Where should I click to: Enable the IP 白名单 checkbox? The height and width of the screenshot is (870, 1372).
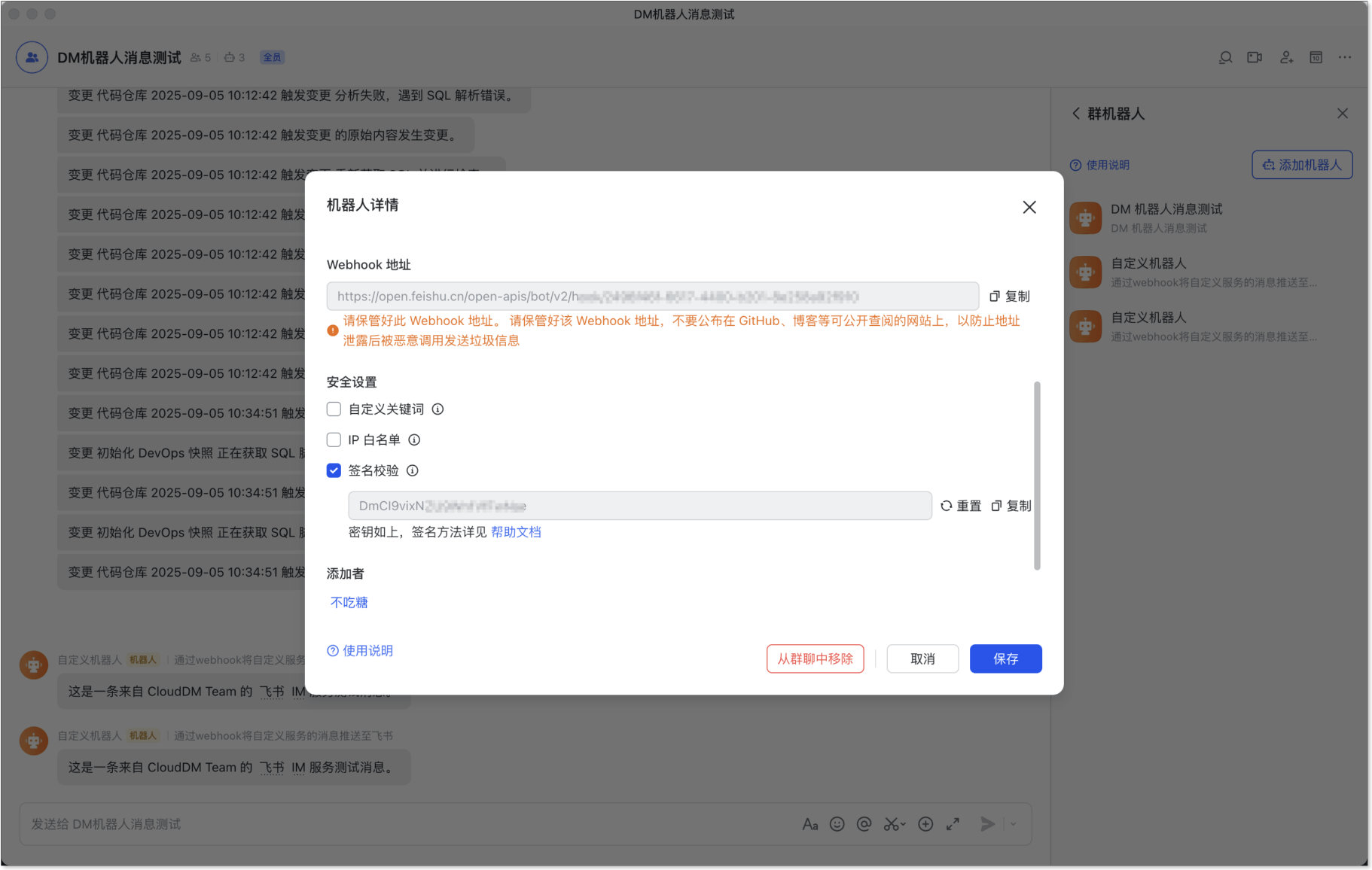click(334, 440)
